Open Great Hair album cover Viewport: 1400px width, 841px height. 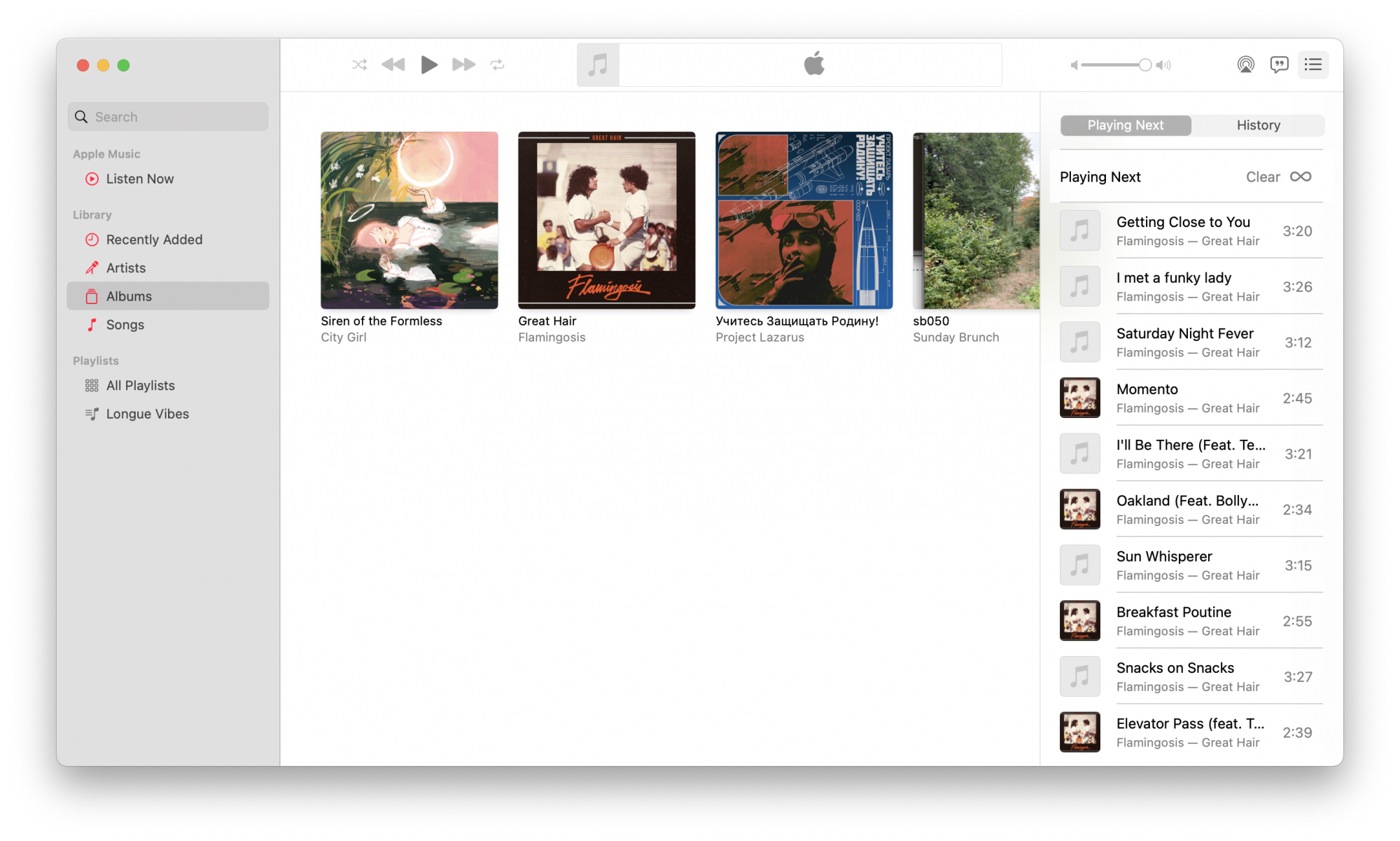point(607,220)
